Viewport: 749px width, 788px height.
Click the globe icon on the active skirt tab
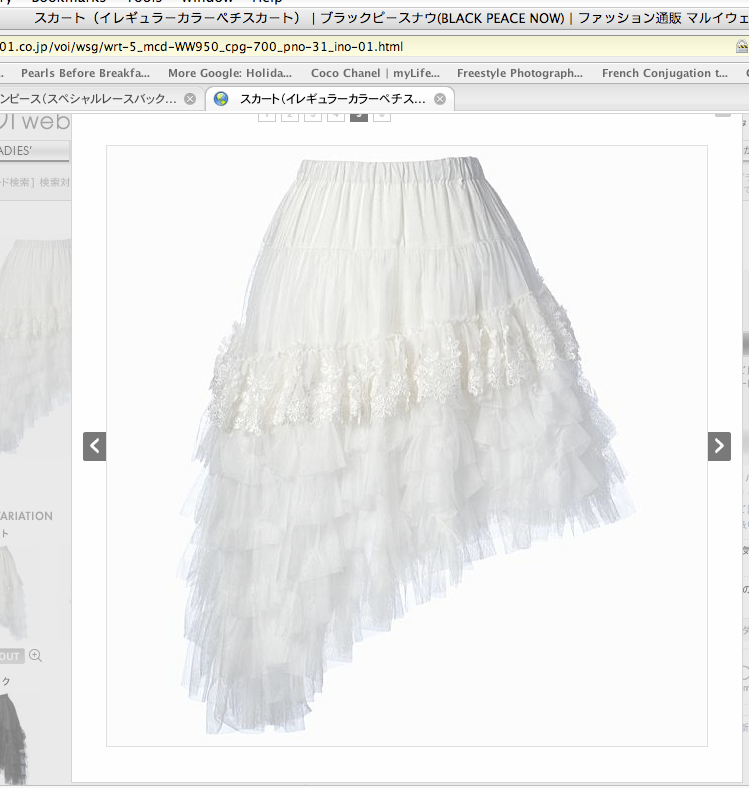click(221, 99)
